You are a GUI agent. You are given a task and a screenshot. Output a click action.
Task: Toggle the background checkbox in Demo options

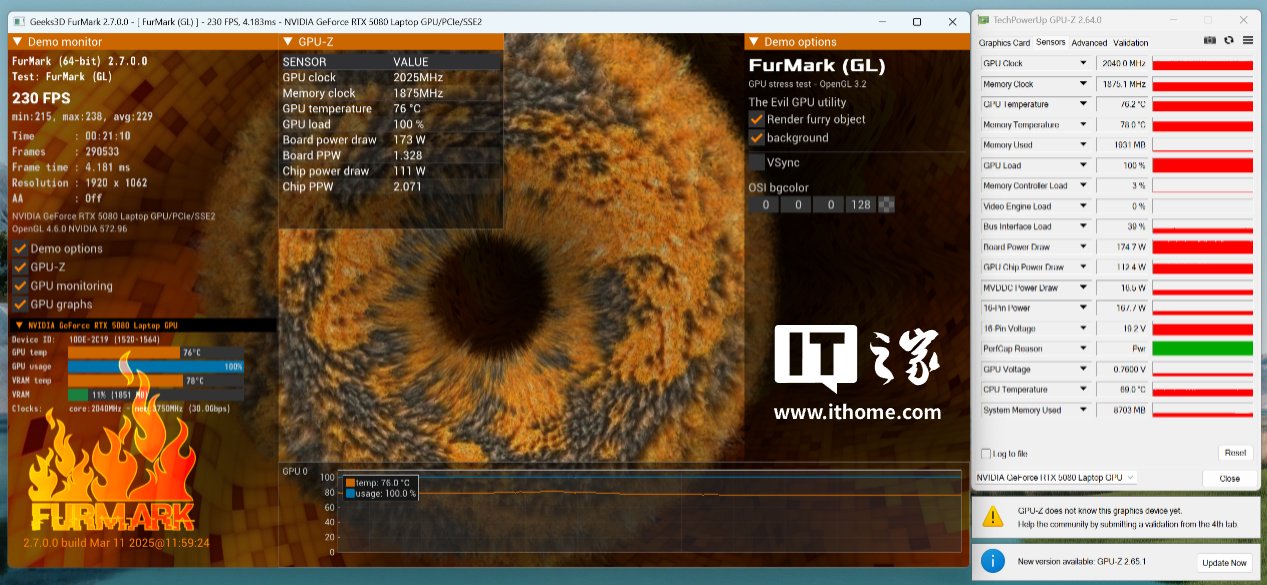[x=757, y=138]
